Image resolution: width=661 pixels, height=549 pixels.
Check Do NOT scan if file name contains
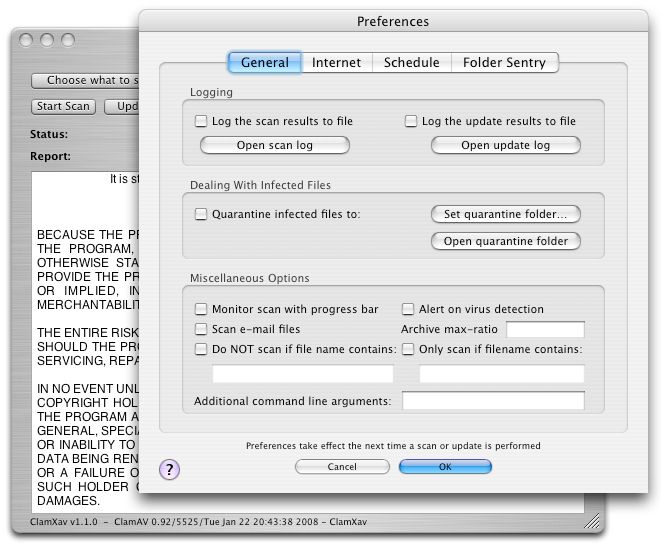click(201, 349)
